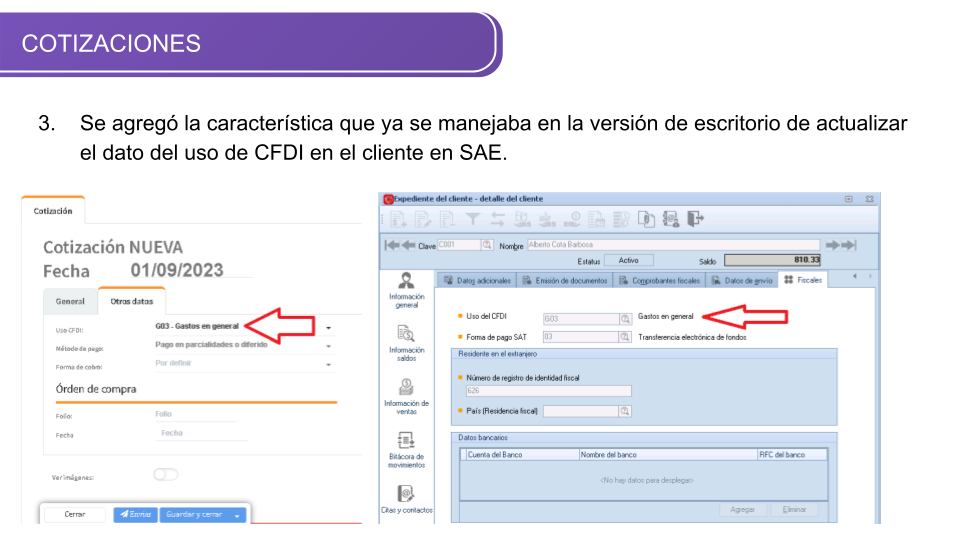Viewport: 960px width, 540px height.
Task: Click the date 01/09/2023
Action: pos(177,270)
